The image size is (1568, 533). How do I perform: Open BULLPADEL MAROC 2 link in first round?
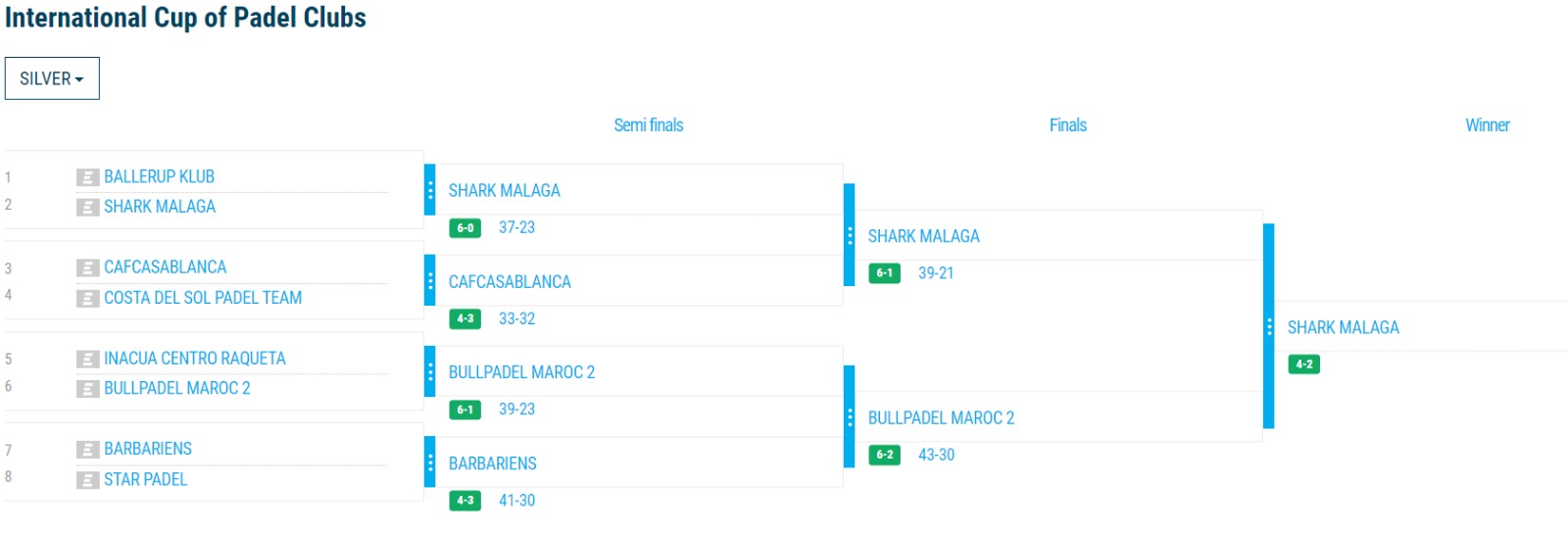pyautogui.click(x=177, y=388)
